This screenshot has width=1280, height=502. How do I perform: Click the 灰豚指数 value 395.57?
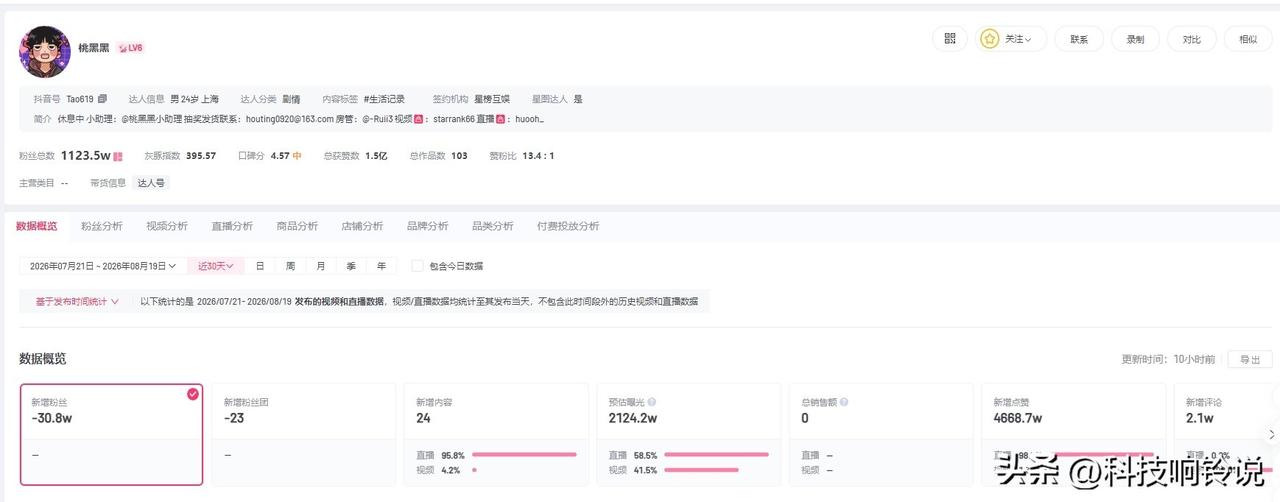201,156
